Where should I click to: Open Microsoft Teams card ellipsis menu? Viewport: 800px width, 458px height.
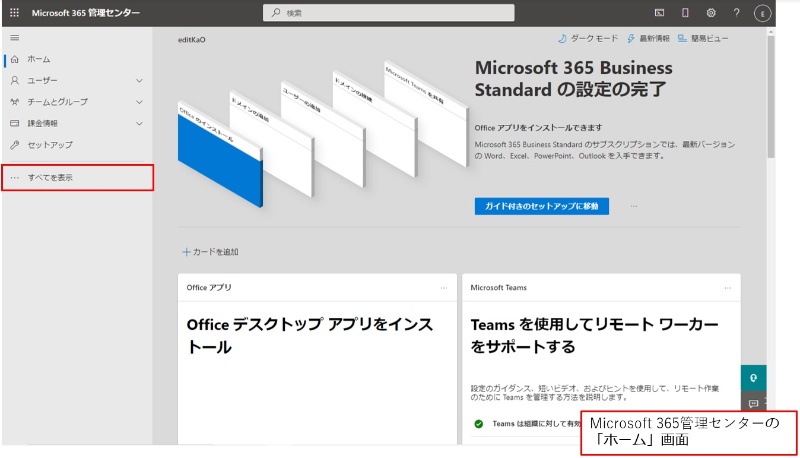tap(728, 288)
